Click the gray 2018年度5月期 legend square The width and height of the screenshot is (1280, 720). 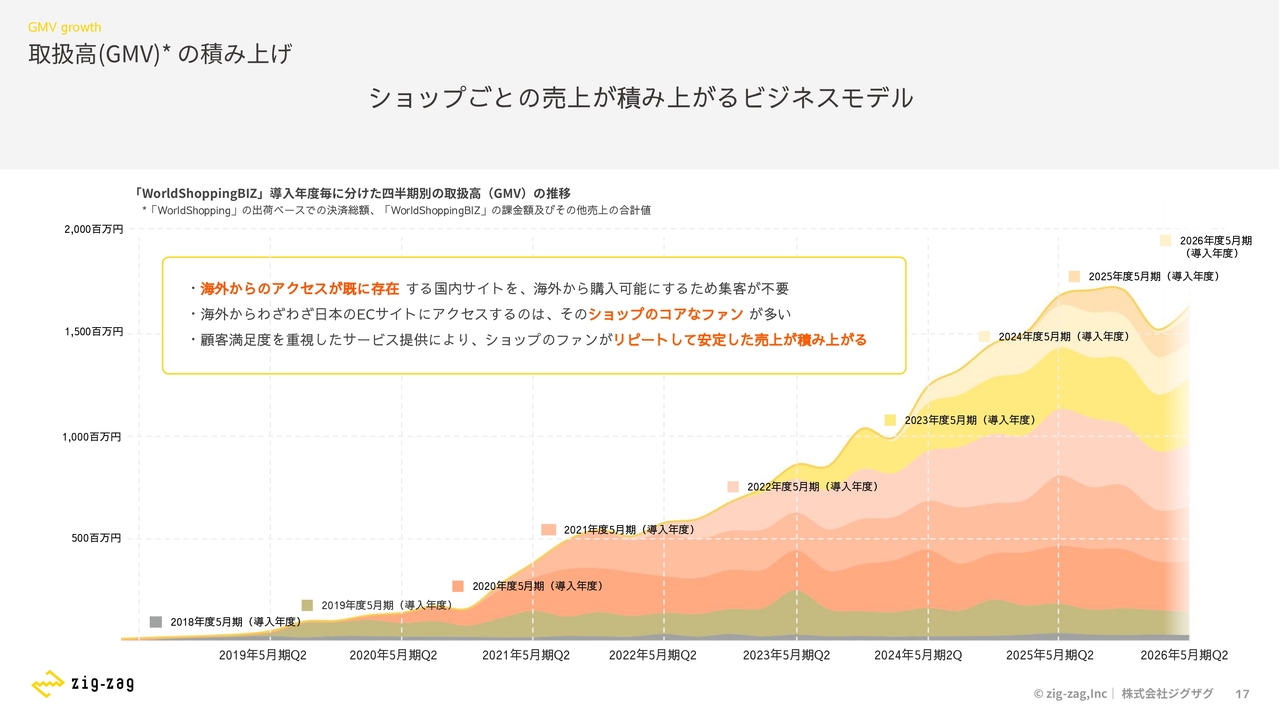155,622
